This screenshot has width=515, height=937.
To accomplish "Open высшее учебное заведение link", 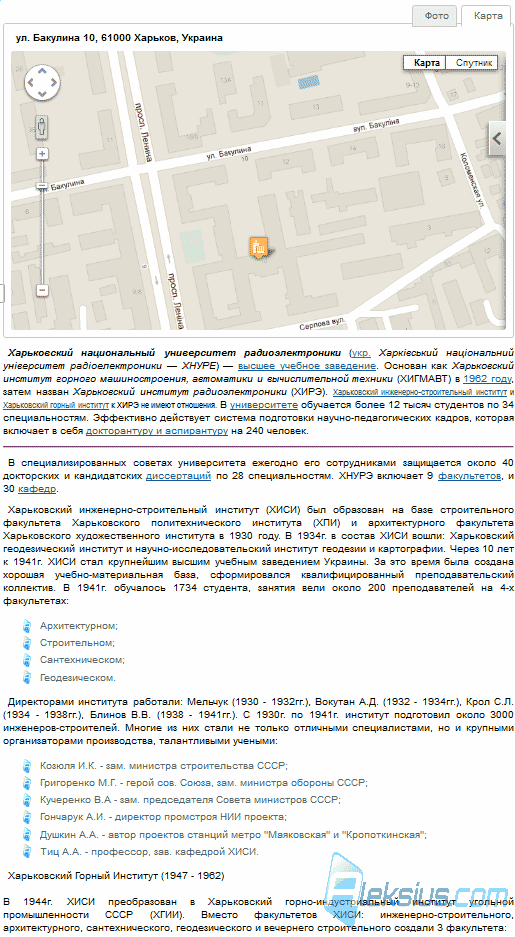I will pyautogui.click(x=307, y=366).
